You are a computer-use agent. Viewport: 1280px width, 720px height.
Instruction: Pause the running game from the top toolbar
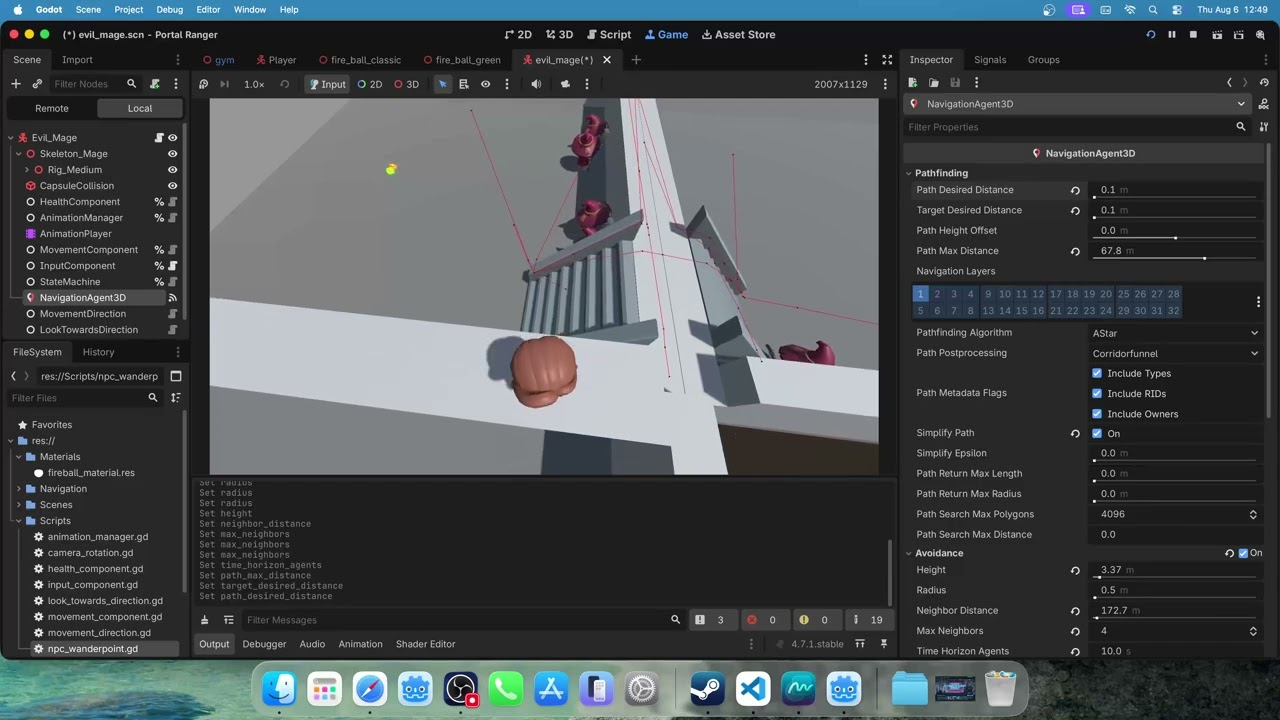(x=1172, y=35)
